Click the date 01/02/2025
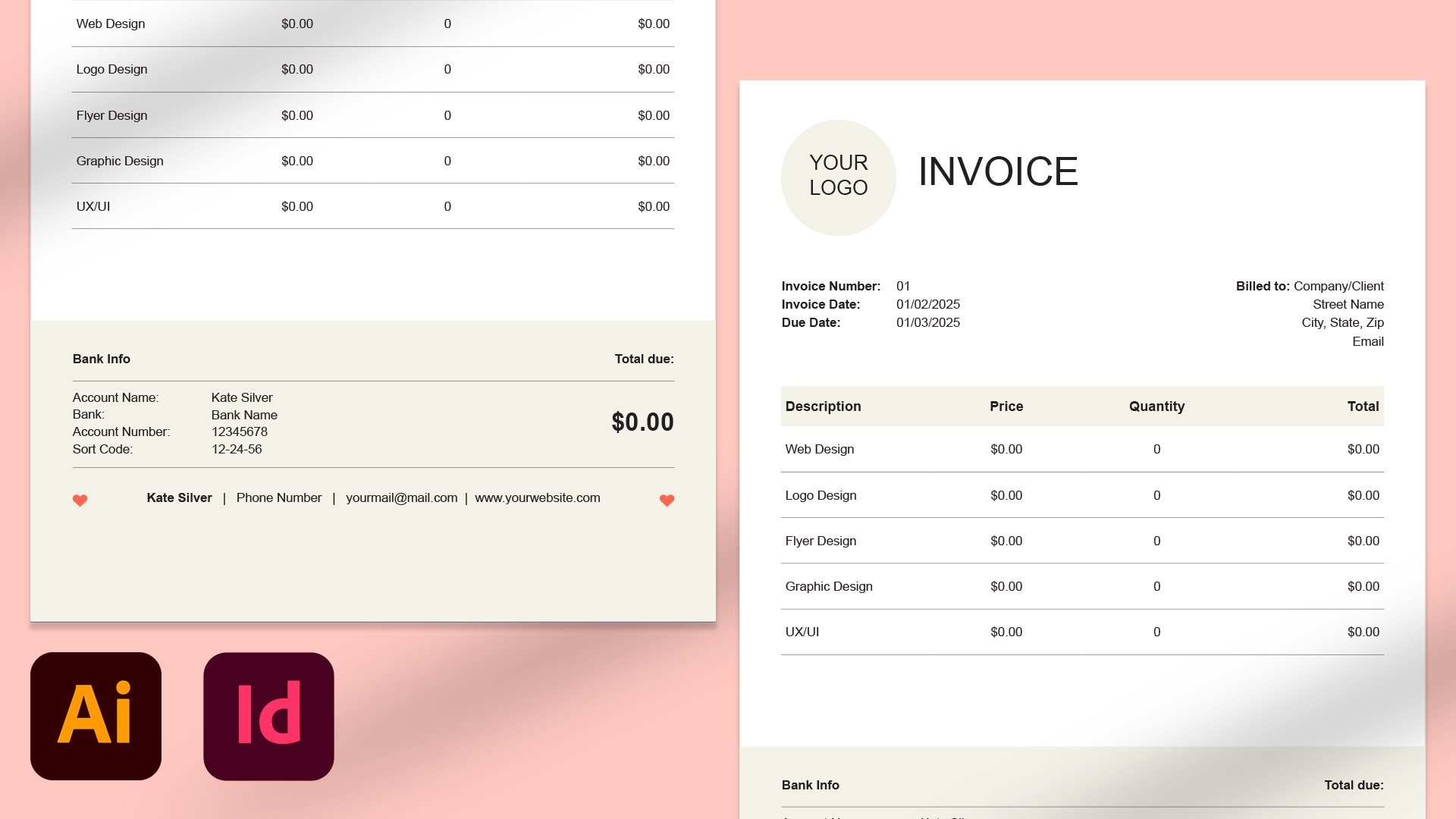The width and height of the screenshot is (1456, 819). (x=927, y=304)
